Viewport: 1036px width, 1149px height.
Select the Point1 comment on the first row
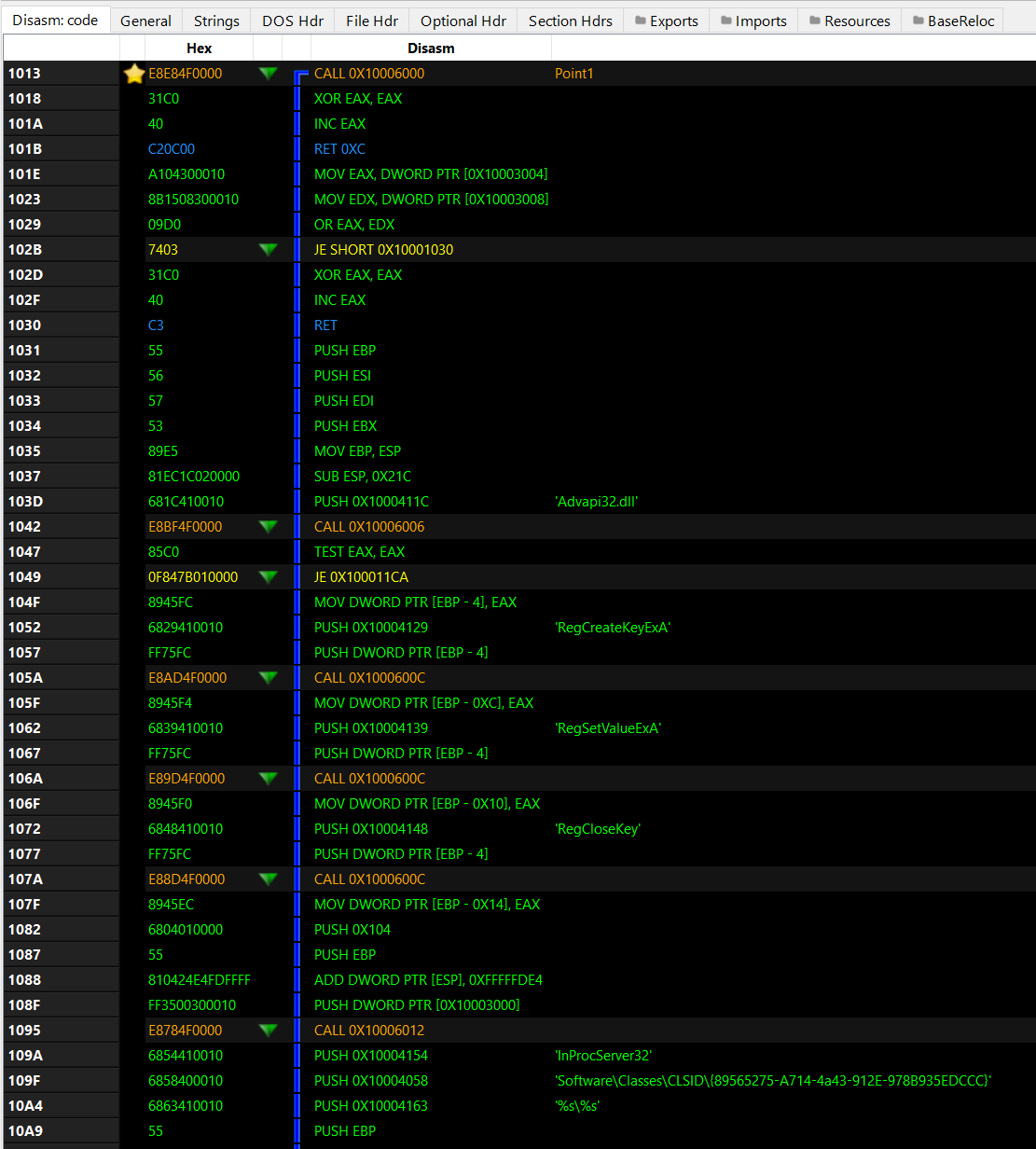pos(573,74)
